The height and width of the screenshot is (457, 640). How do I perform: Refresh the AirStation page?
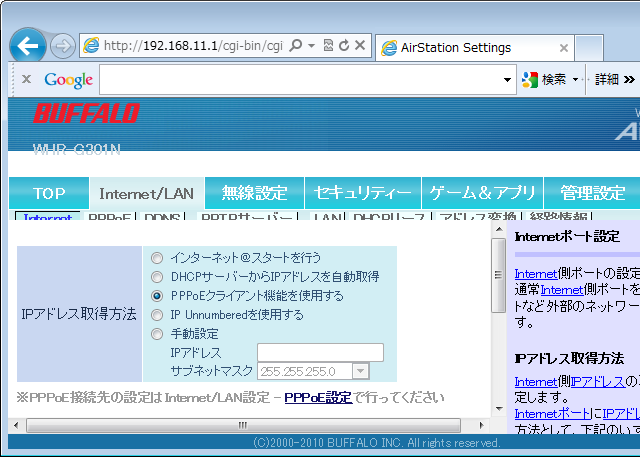click(344, 45)
